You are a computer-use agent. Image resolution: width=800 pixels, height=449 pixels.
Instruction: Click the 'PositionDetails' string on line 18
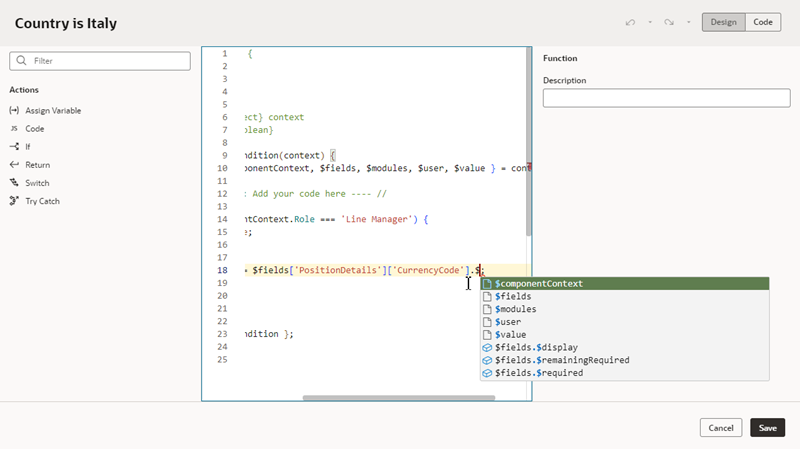(340, 270)
